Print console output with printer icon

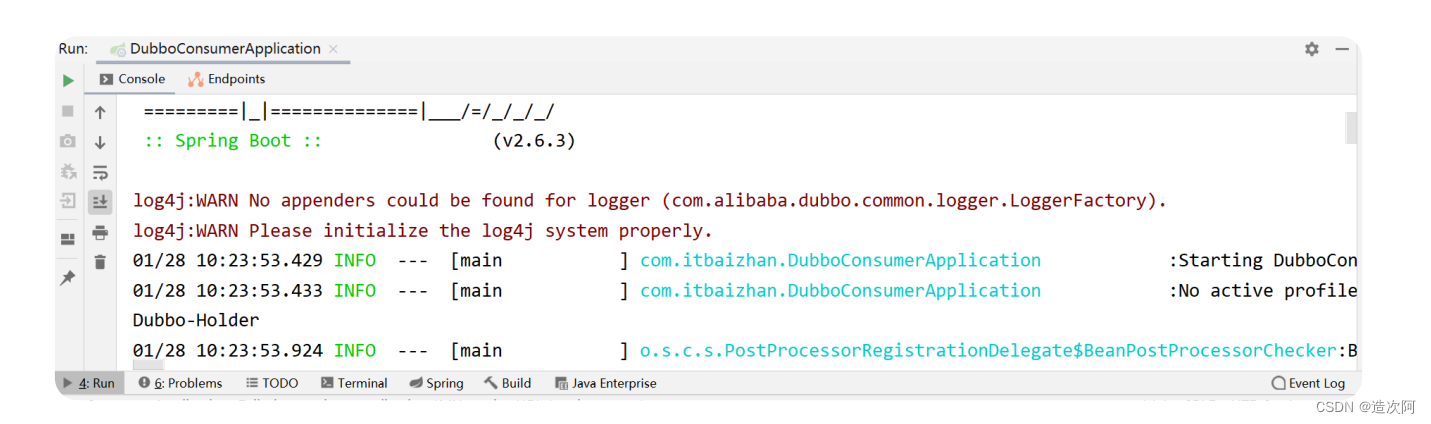pos(100,233)
